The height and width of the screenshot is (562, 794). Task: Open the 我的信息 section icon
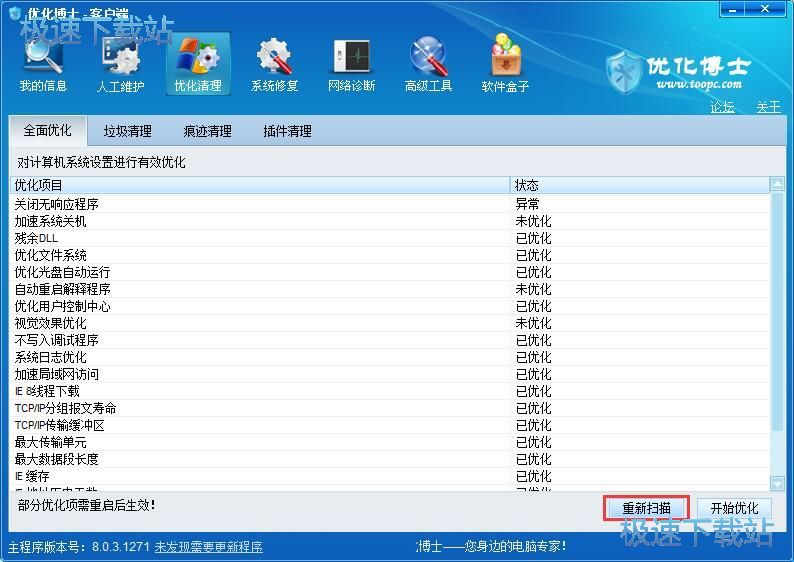pos(43,64)
